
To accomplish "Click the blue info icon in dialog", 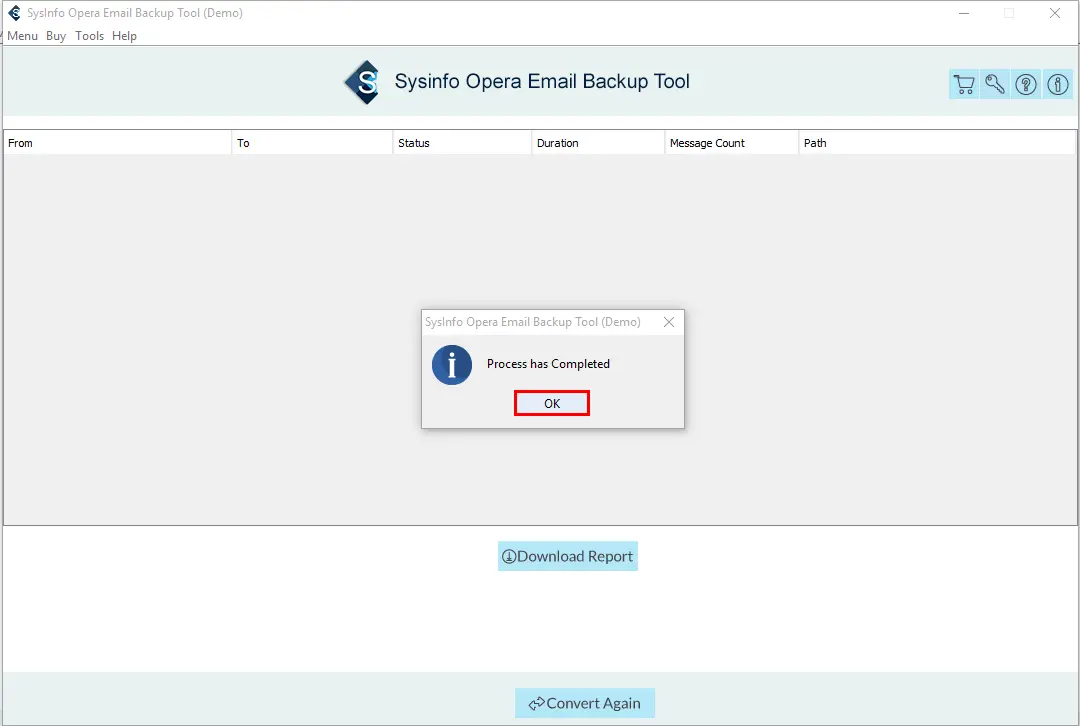I will tap(451, 365).
